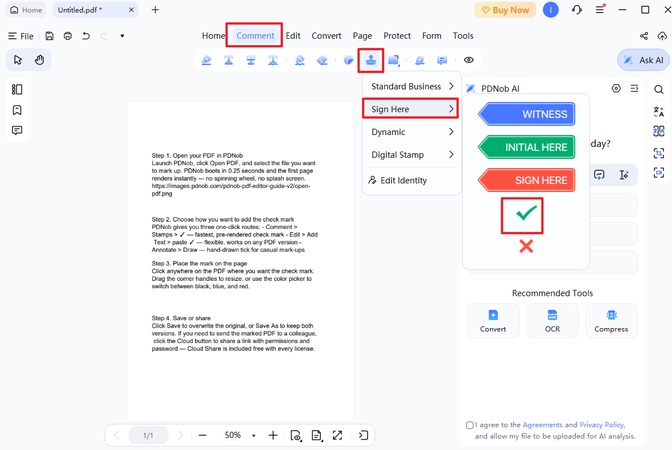Switch to the Edit tab
This screenshot has width=672, height=450.
tap(293, 36)
